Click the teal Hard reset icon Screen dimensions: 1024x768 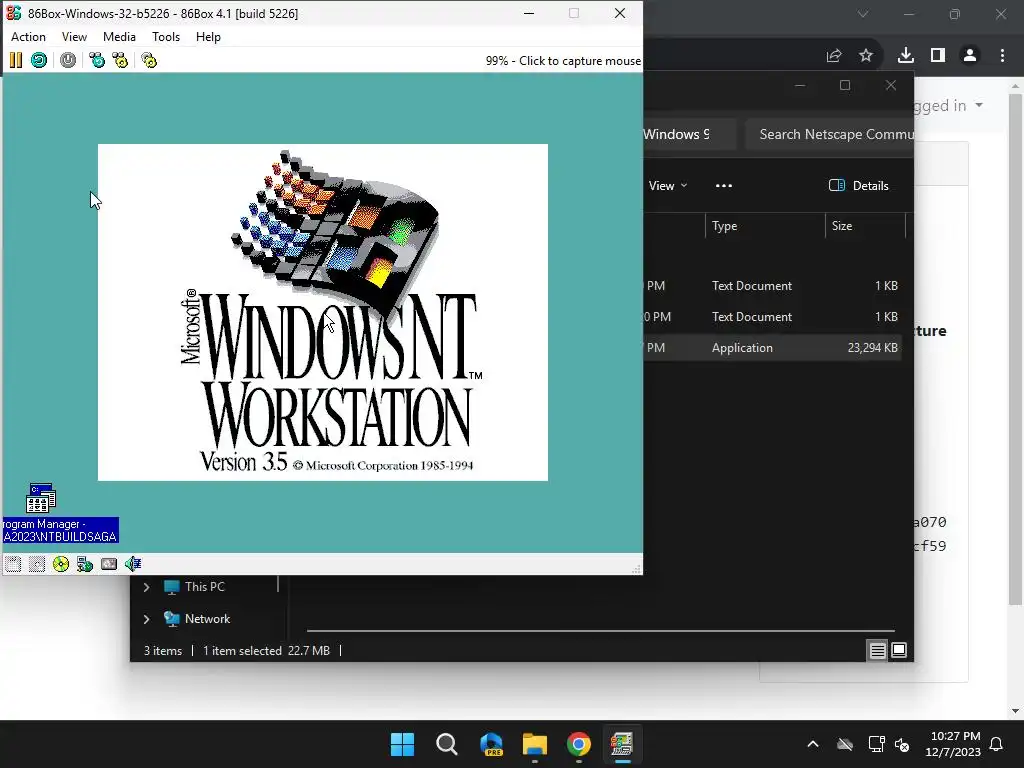coord(39,60)
